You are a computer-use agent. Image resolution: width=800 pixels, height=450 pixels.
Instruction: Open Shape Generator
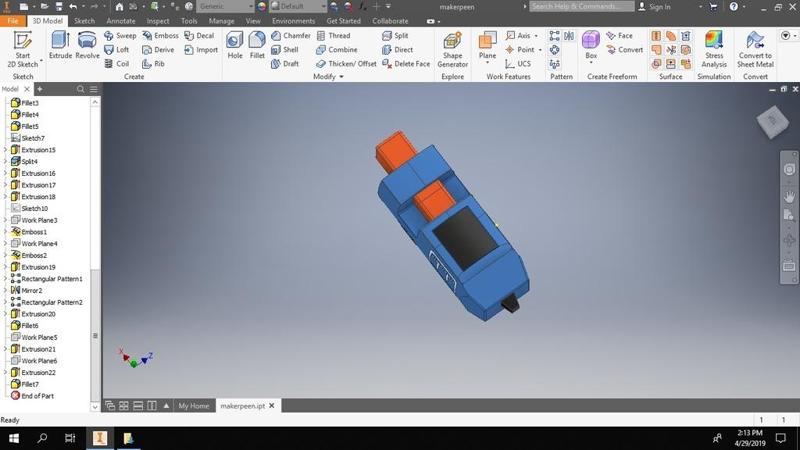click(453, 49)
